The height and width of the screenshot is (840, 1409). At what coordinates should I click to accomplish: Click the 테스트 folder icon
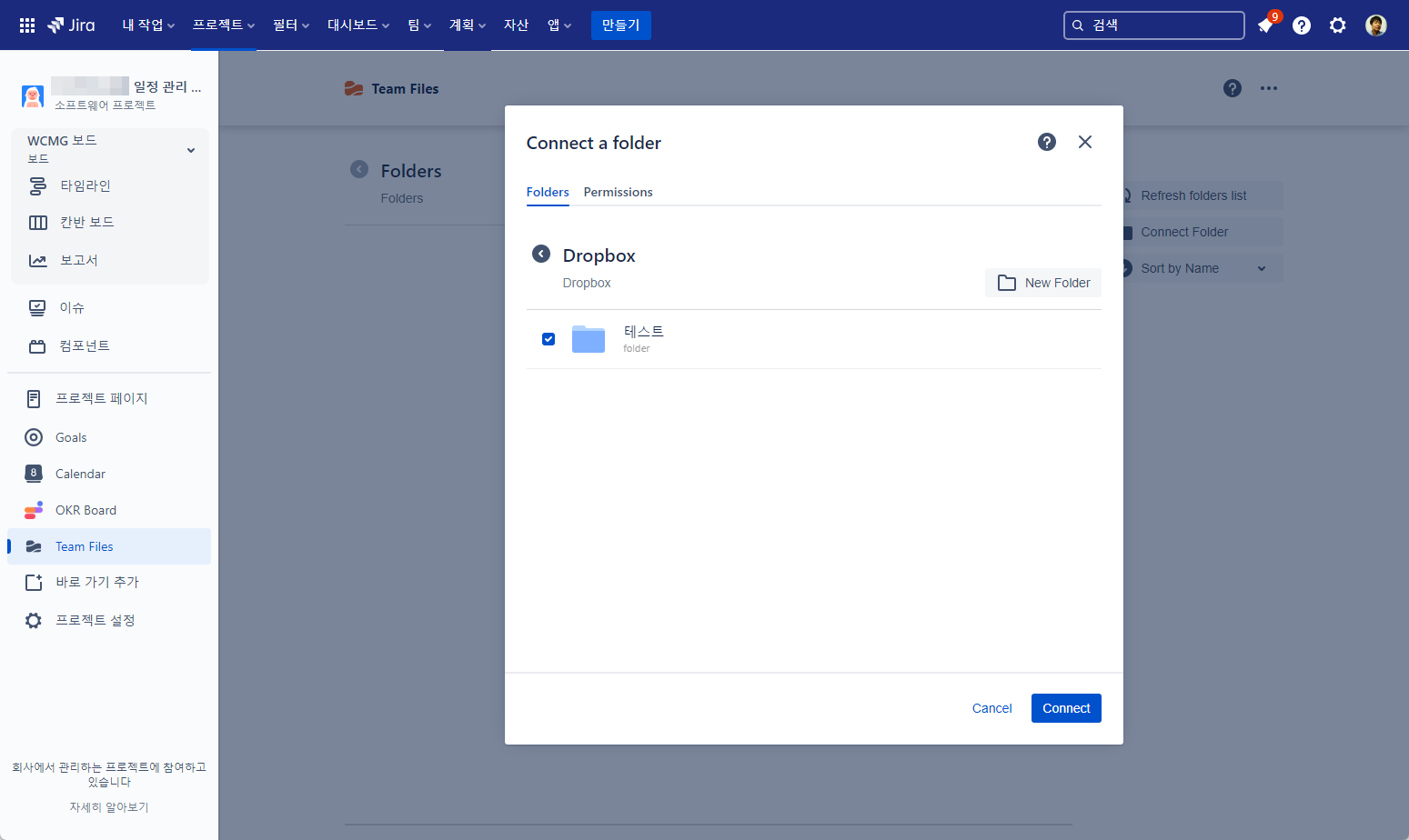pyautogui.click(x=589, y=339)
